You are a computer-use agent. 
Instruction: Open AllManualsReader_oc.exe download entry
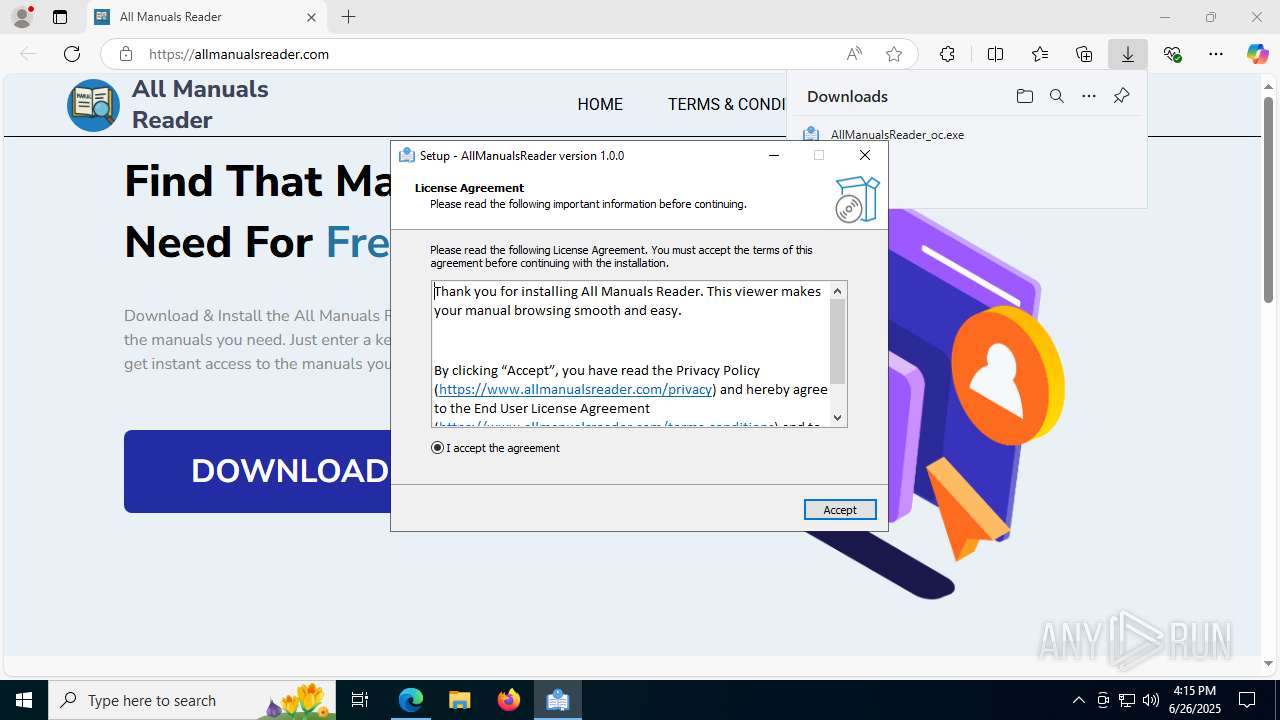point(897,134)
